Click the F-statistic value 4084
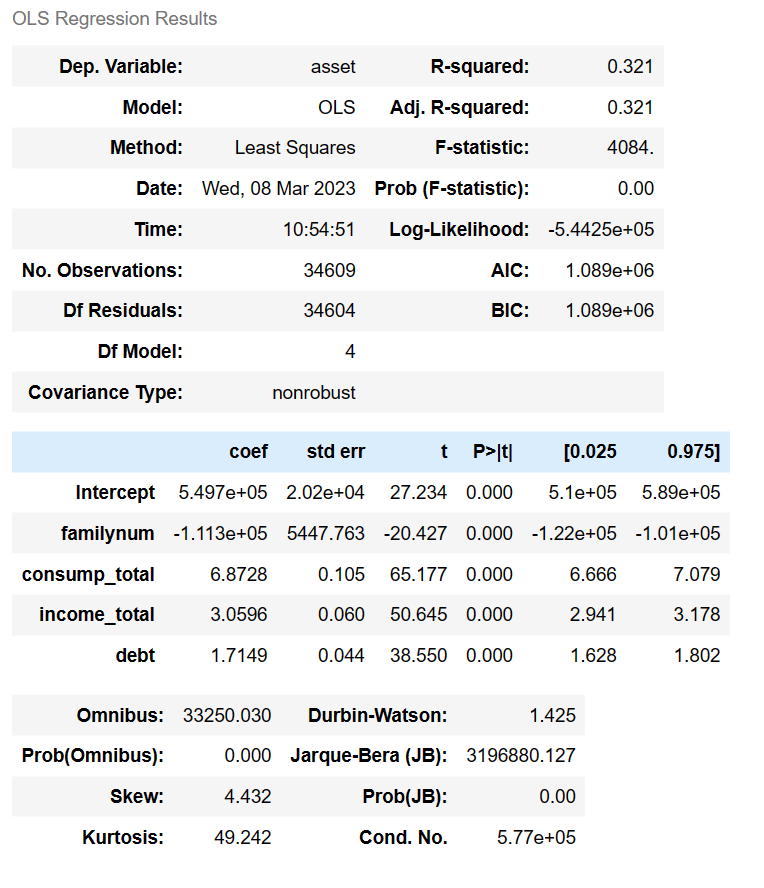This screenshot has height=888, width=764. coord(630,148)
